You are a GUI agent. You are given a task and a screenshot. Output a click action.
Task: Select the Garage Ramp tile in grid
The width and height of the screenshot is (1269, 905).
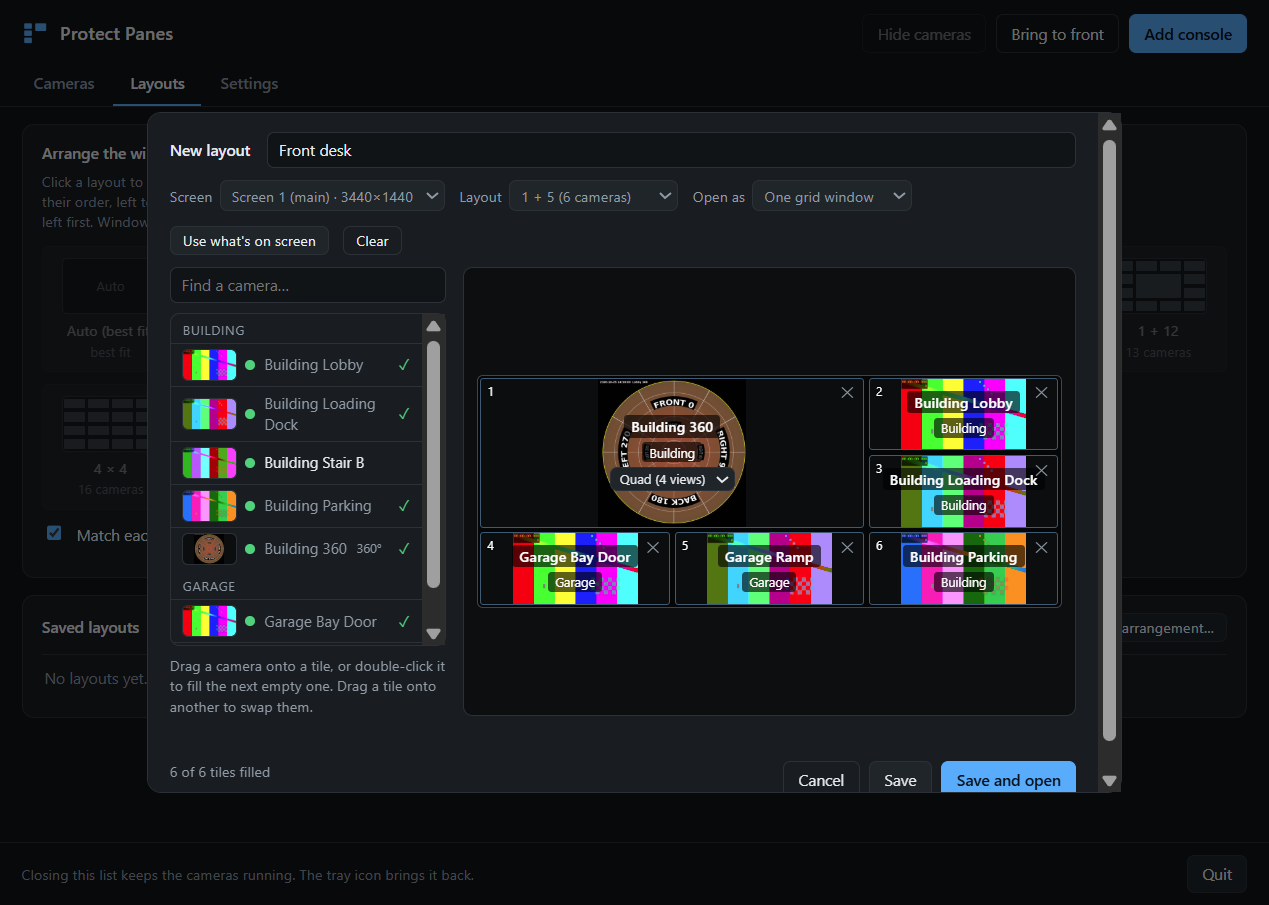click(x=769, y=569)
